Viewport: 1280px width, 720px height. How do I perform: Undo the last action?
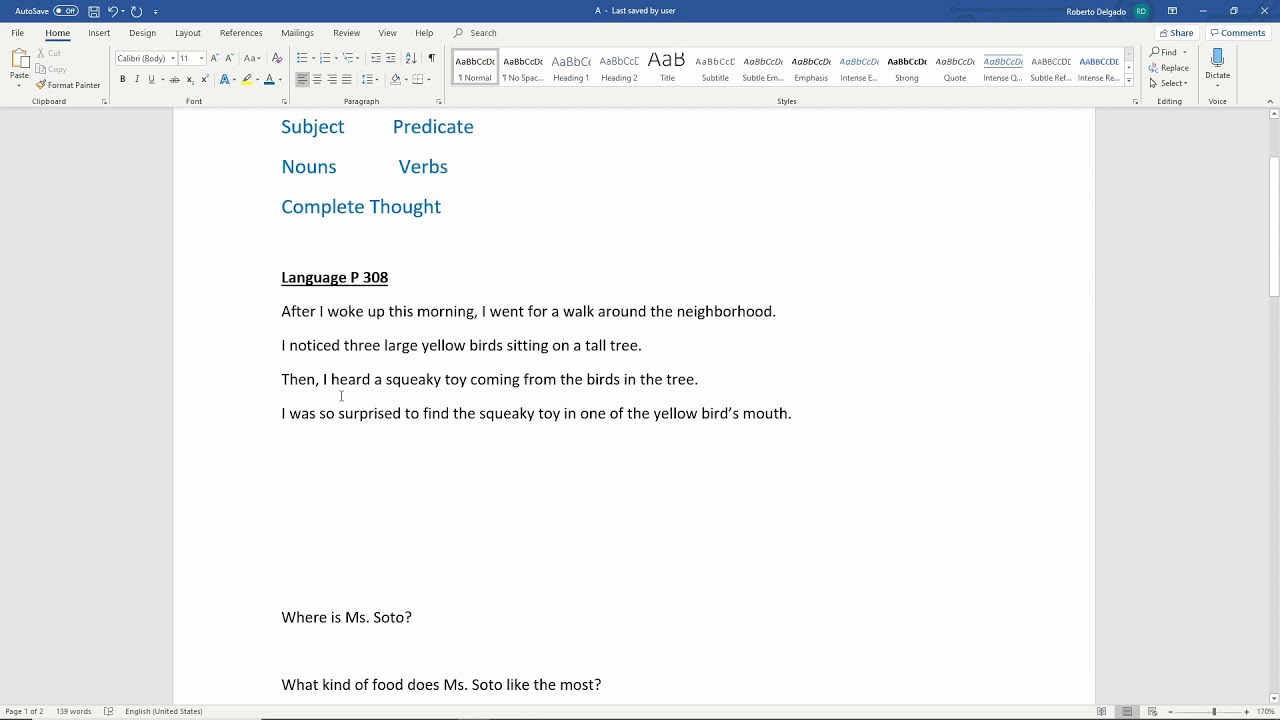[113, 11]
